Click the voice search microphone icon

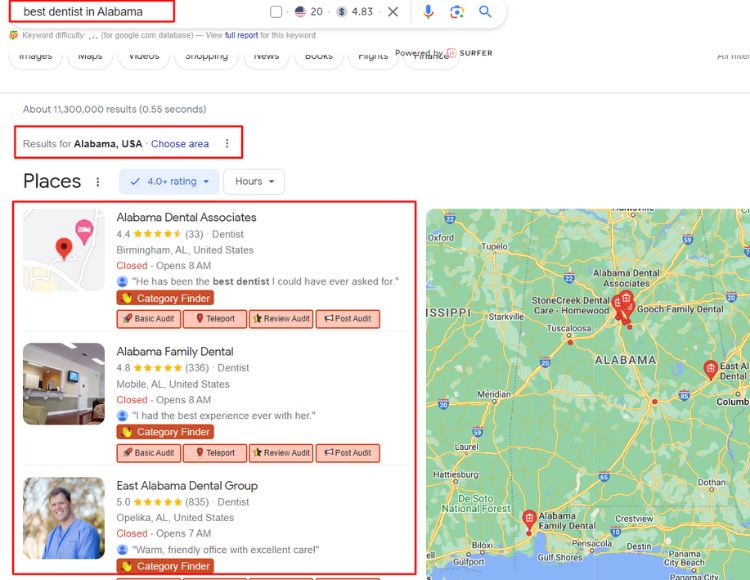tap(428, 11)
